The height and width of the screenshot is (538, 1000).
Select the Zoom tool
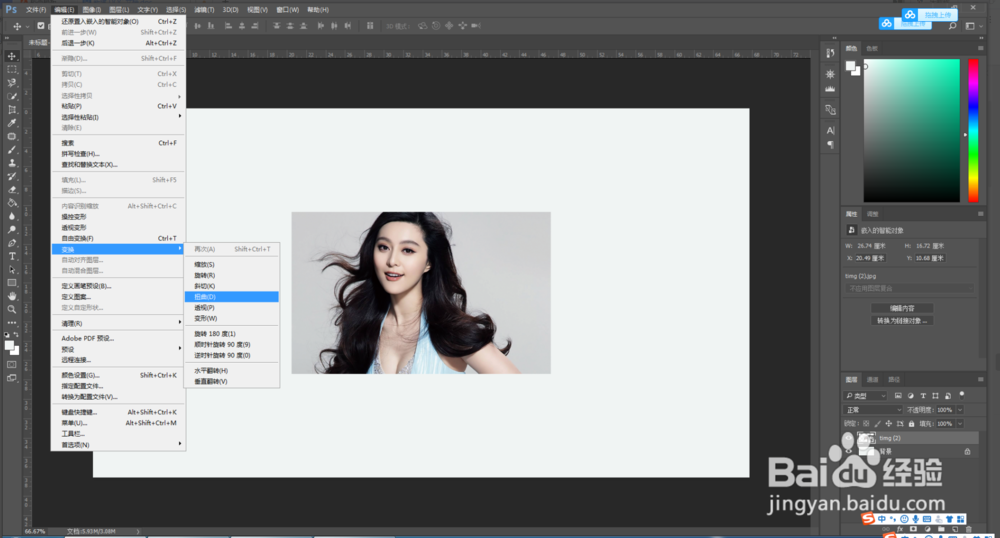point(11,310)
